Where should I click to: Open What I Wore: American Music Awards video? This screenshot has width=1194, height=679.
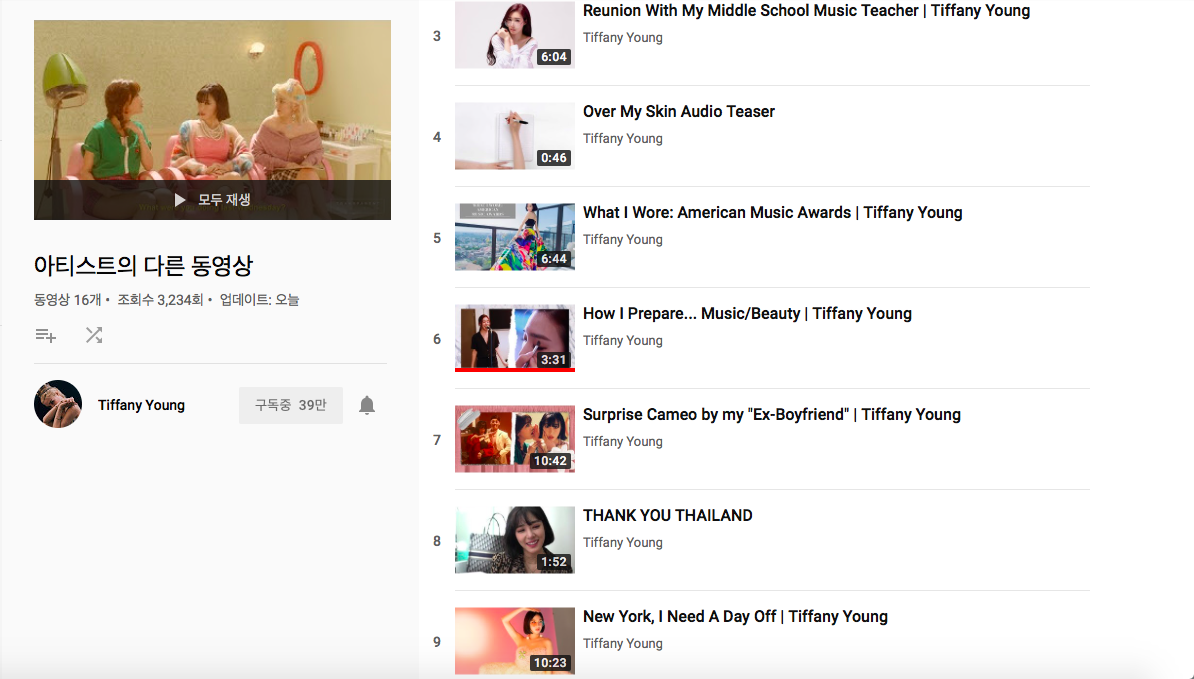pos(772,213)
